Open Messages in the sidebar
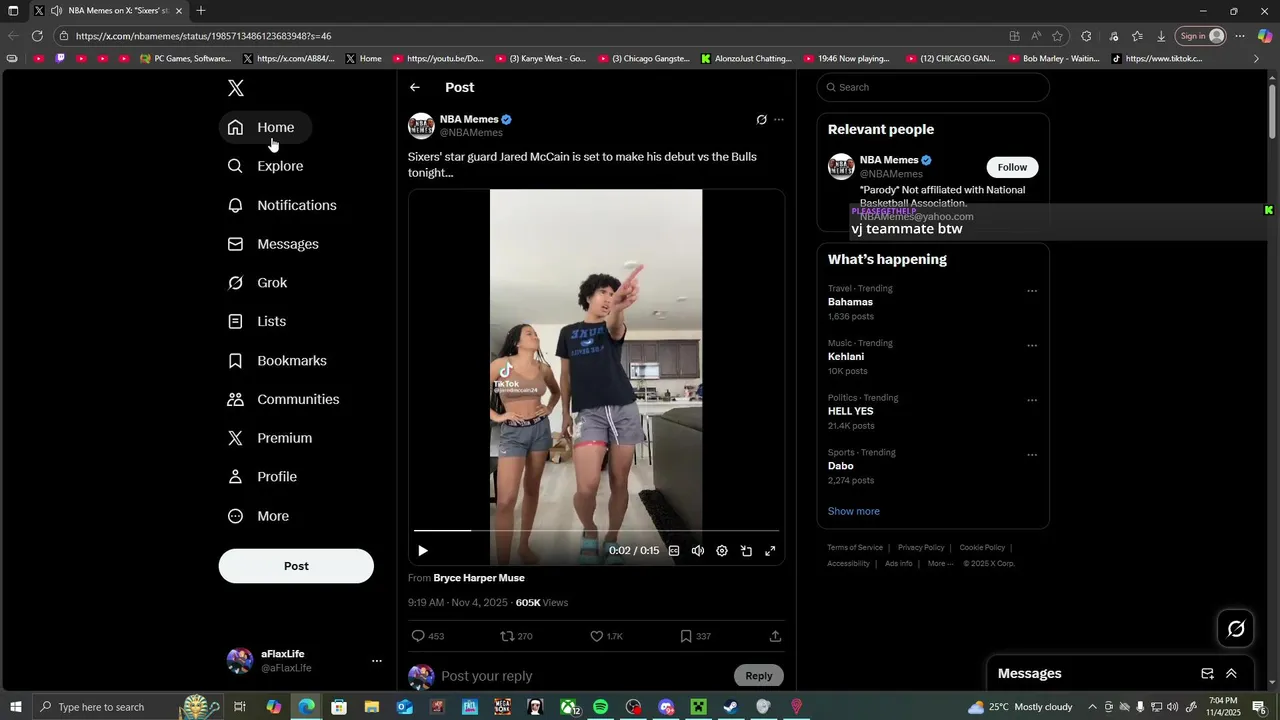Image resolution: width=1280 pixels, height=720 pixels. (x=273, y=244)
